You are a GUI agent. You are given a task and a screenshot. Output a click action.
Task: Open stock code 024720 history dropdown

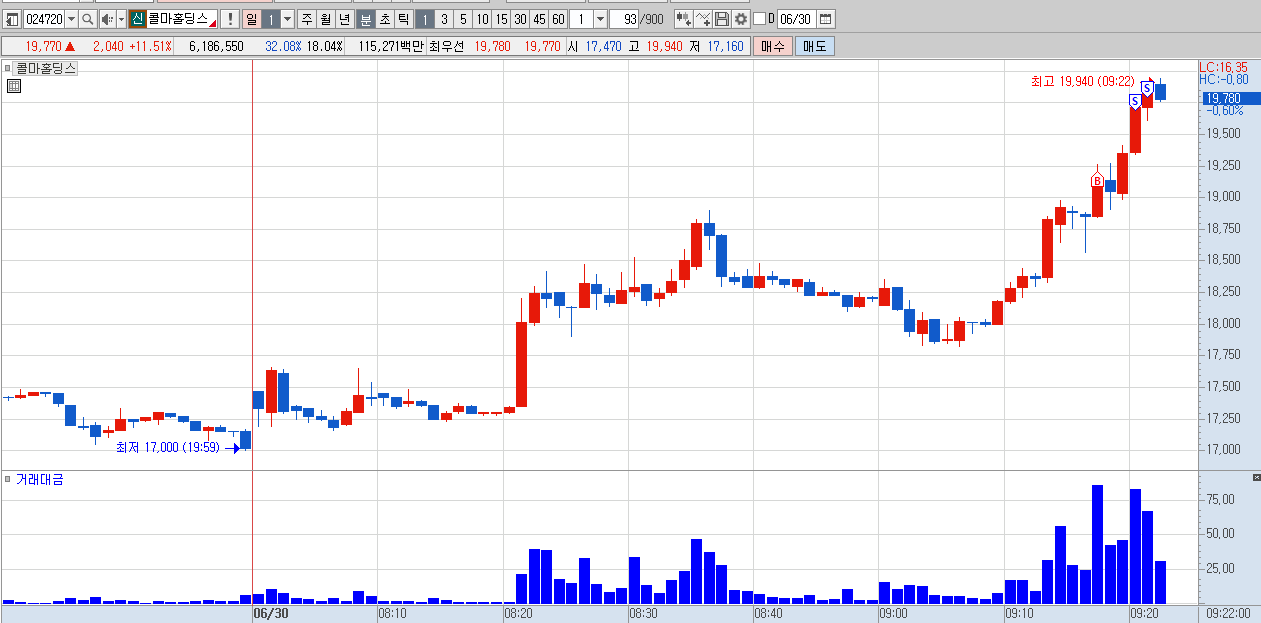(71, 19)
